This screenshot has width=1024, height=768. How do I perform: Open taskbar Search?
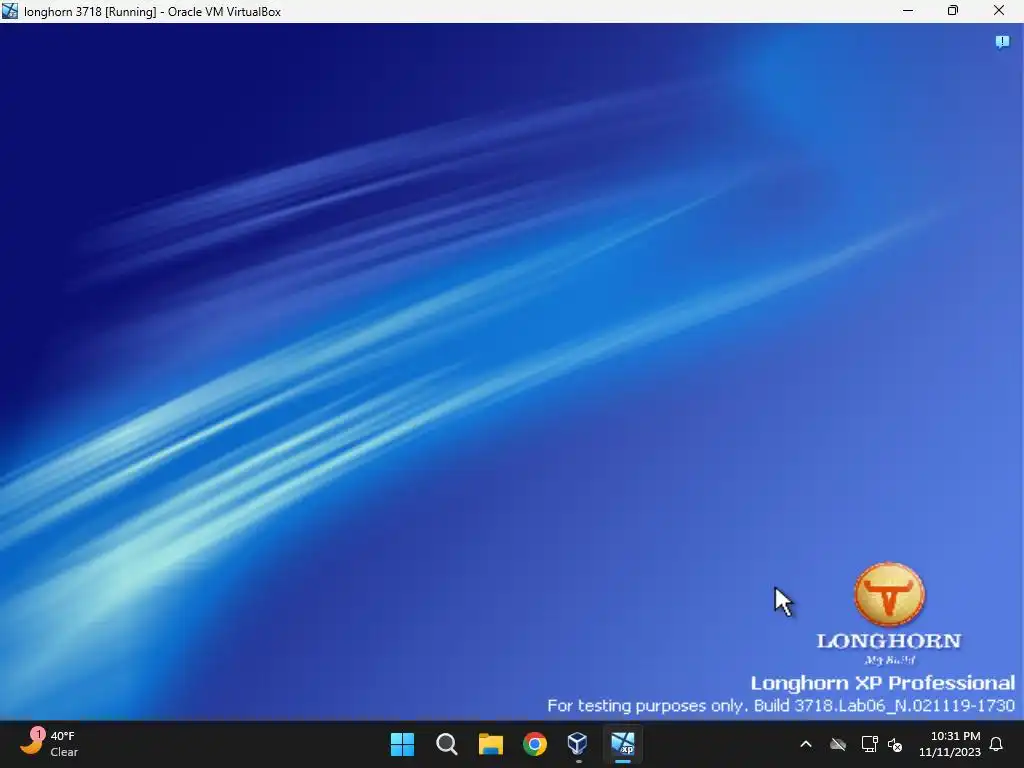tap(447, 744)
